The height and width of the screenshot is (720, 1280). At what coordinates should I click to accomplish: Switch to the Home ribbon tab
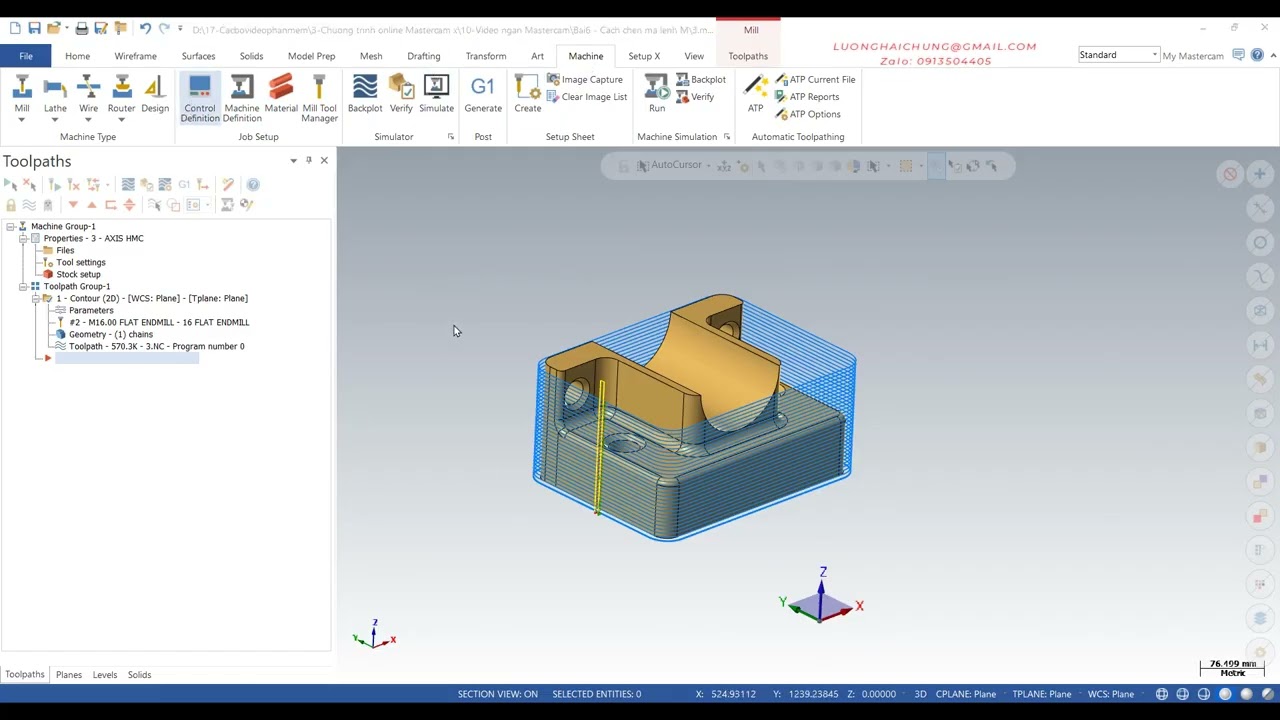[77, 56]
